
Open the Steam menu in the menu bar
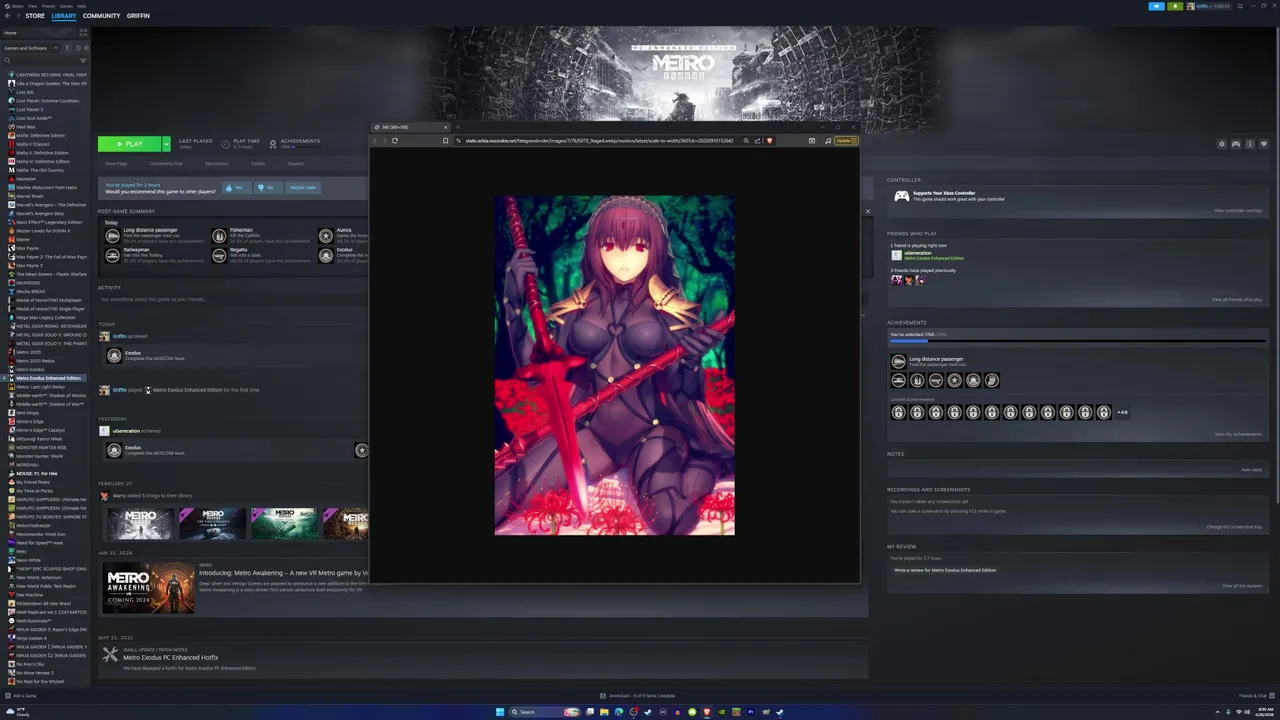click(x=19, y=5)
